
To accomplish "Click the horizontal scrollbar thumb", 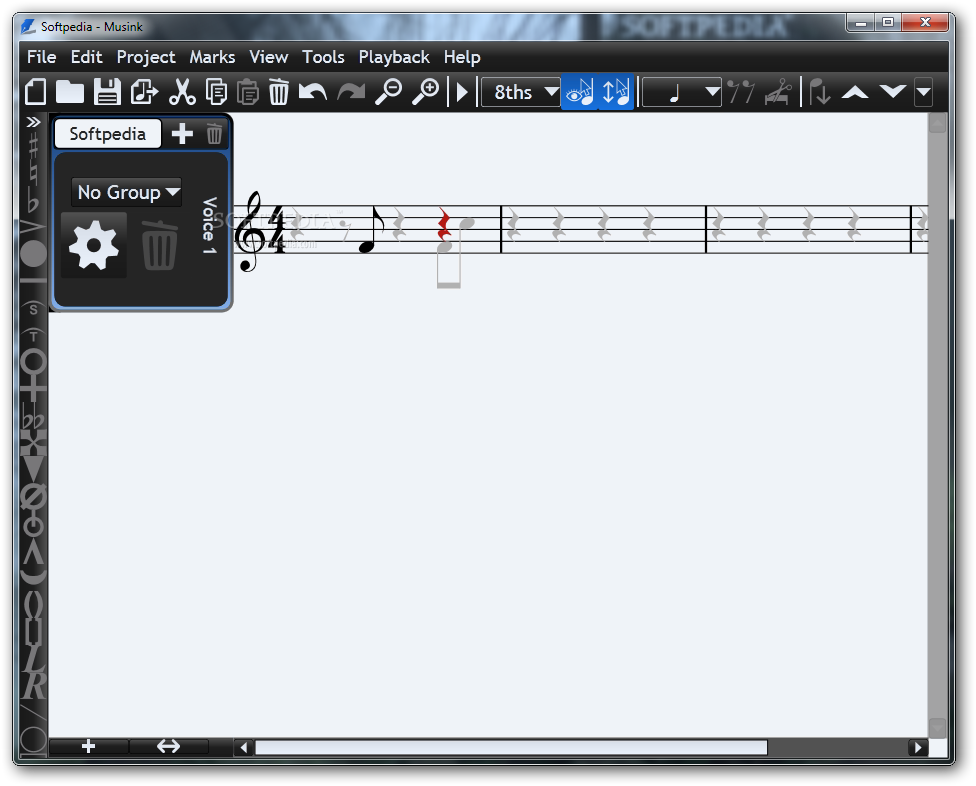I will (511, 747).
